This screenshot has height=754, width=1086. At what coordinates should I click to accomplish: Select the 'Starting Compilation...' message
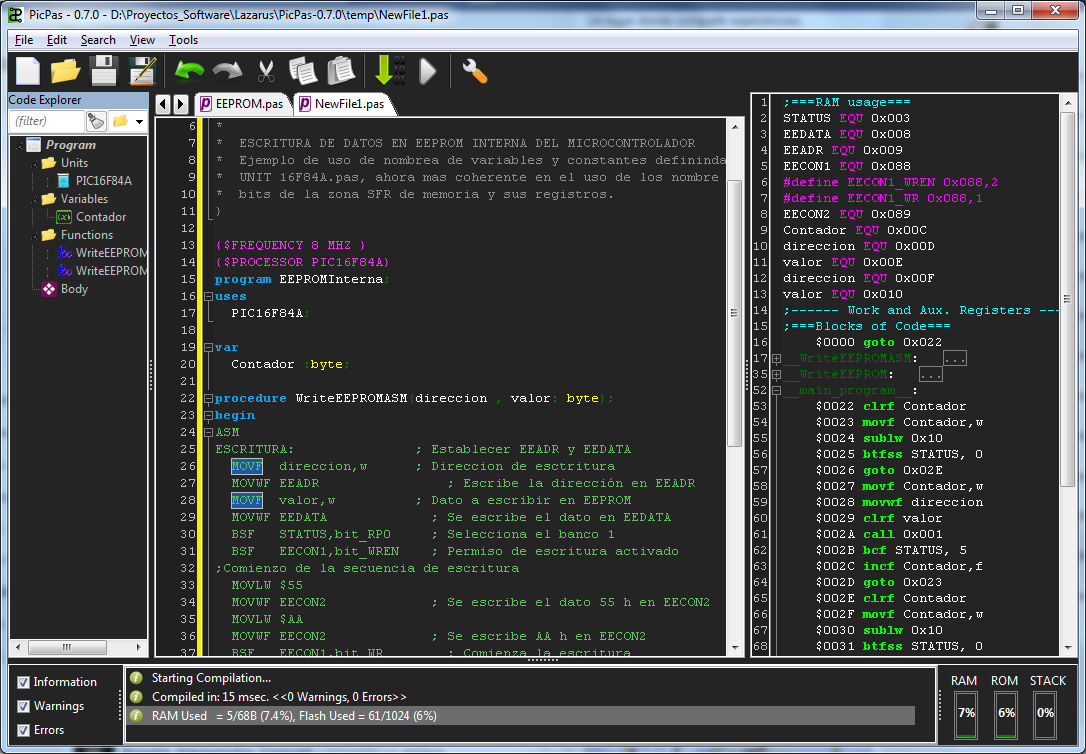tap(211, 678)
